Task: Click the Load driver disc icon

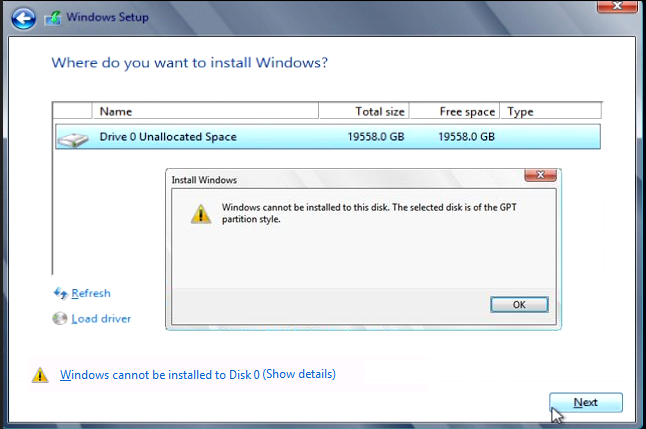Action: click(x=59, y=319)
